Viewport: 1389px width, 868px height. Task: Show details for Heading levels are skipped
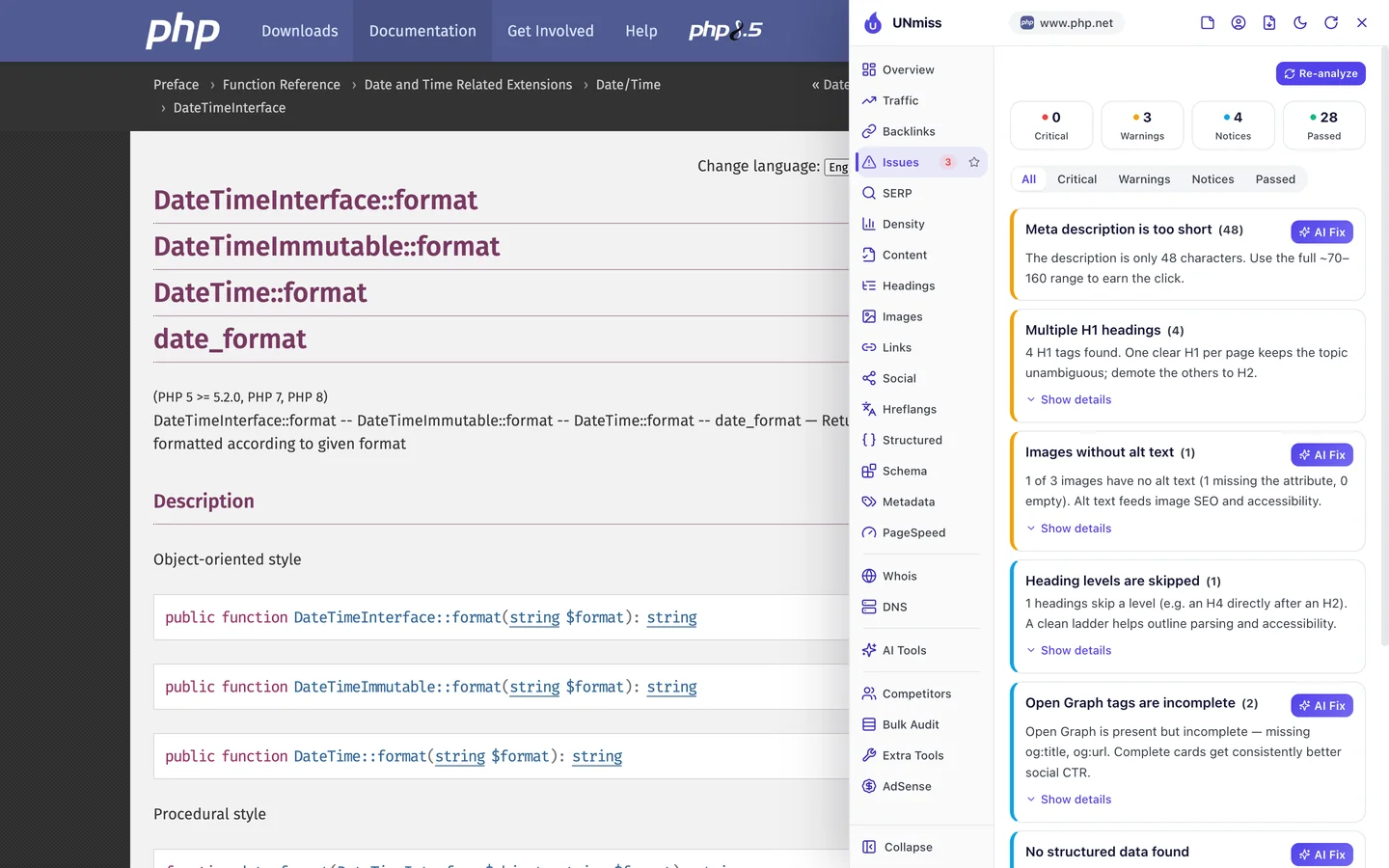pyautogui.click(x=1069, y=651)
